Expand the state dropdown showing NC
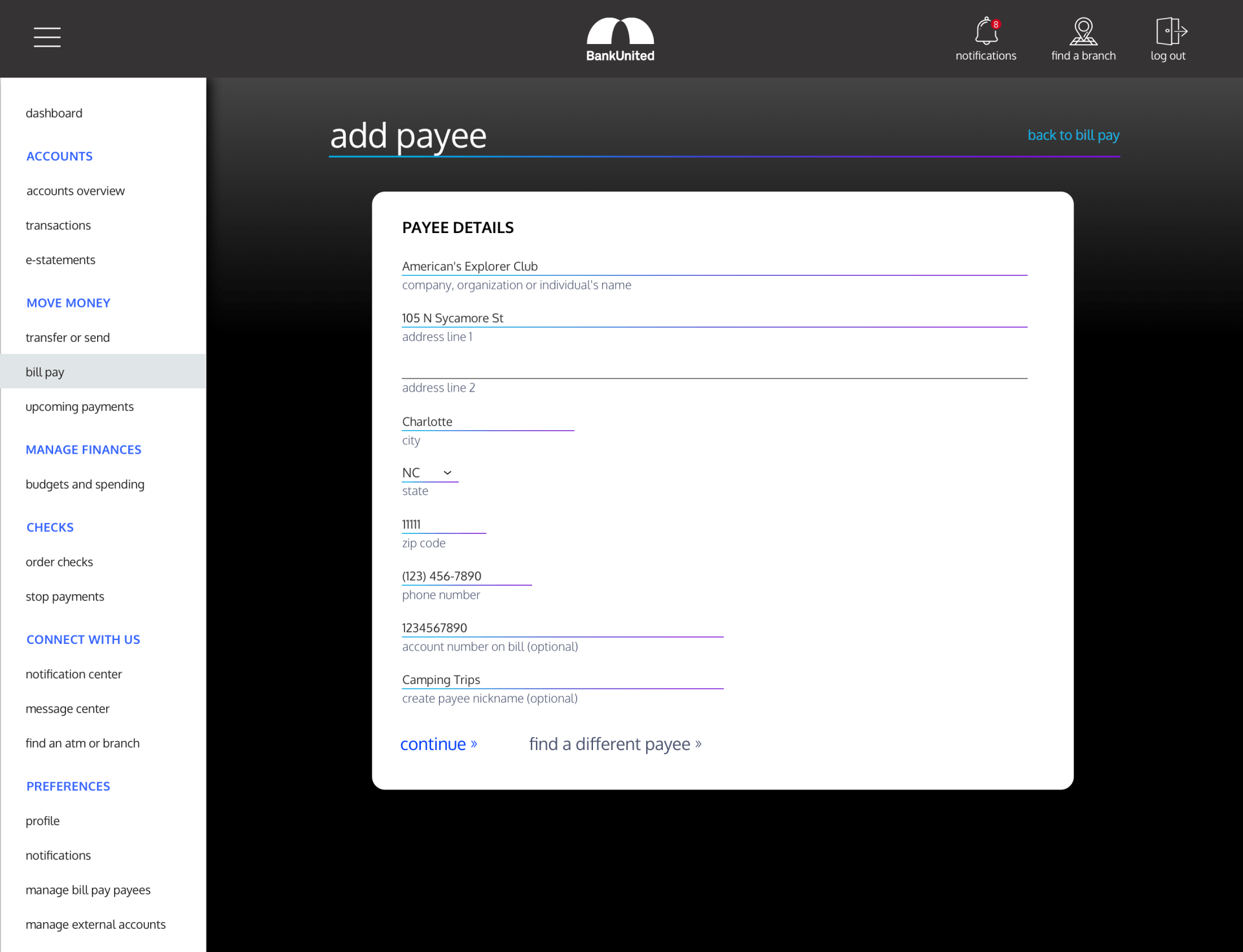Viewport: 1243px width, 952px height. [x=430, y=473]
